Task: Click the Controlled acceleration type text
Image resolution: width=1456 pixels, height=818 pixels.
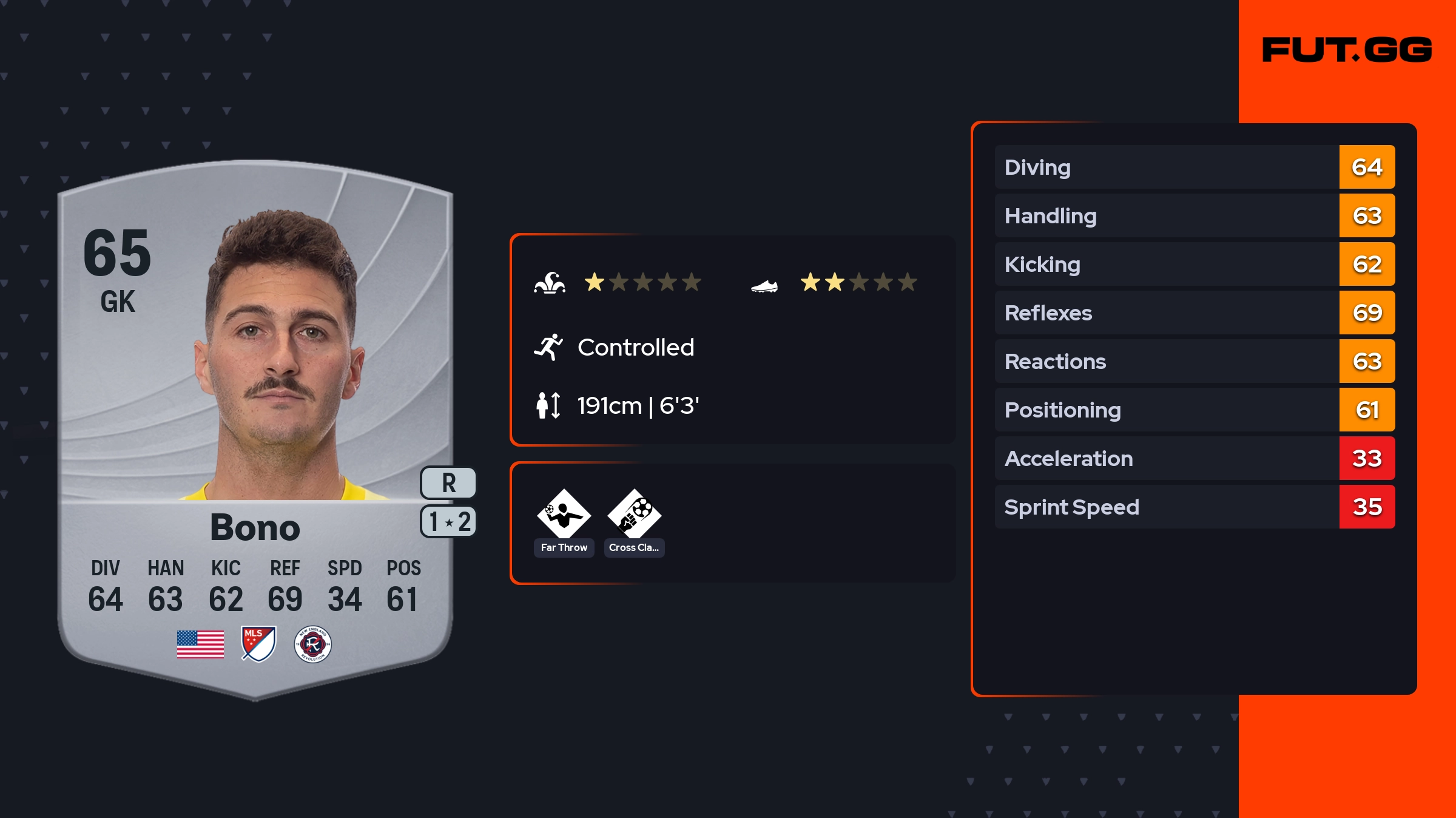Action: [x=636, y=348]
